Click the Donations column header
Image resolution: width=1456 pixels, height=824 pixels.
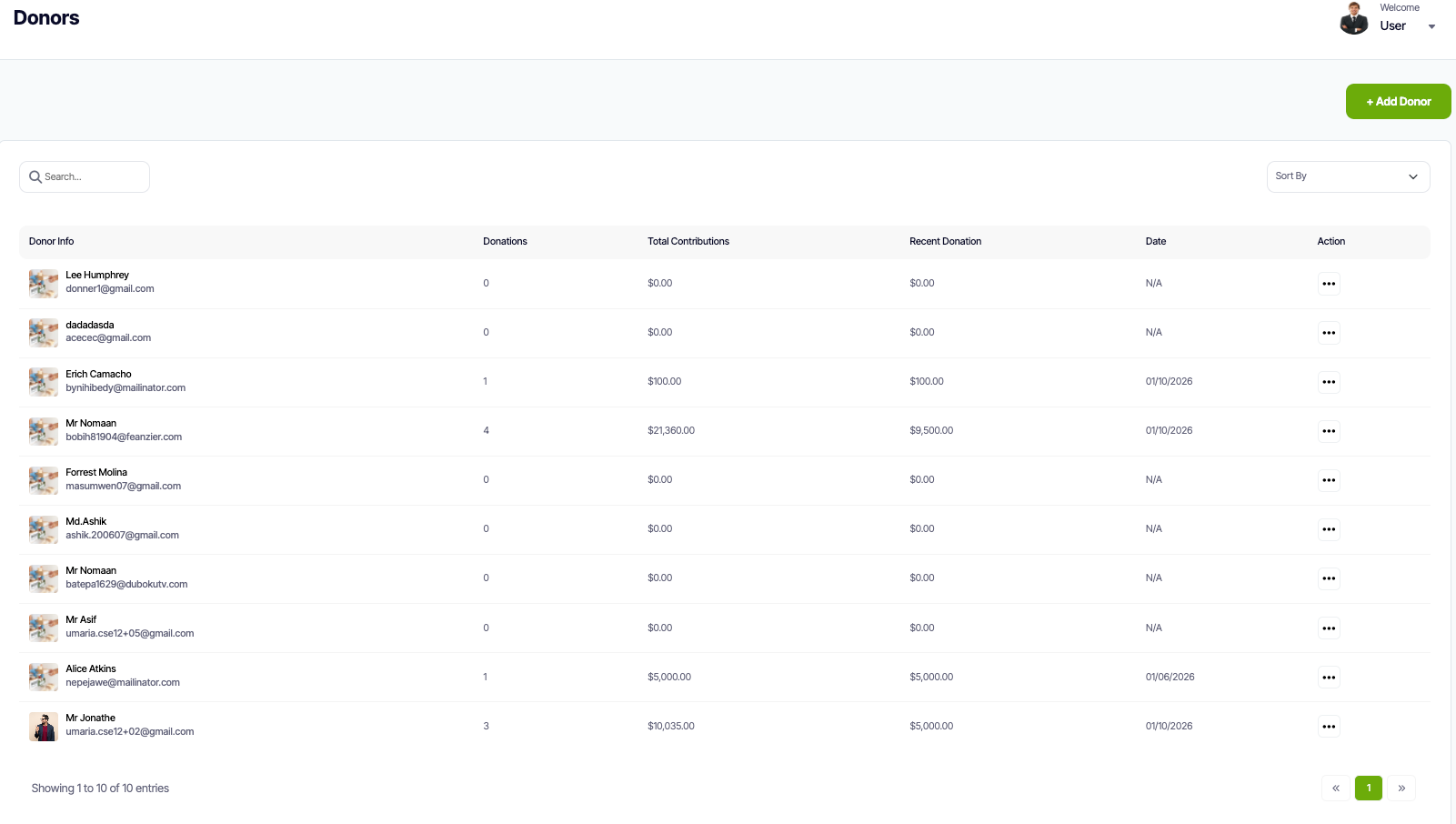pyautogui.click(x=505, y=241)
